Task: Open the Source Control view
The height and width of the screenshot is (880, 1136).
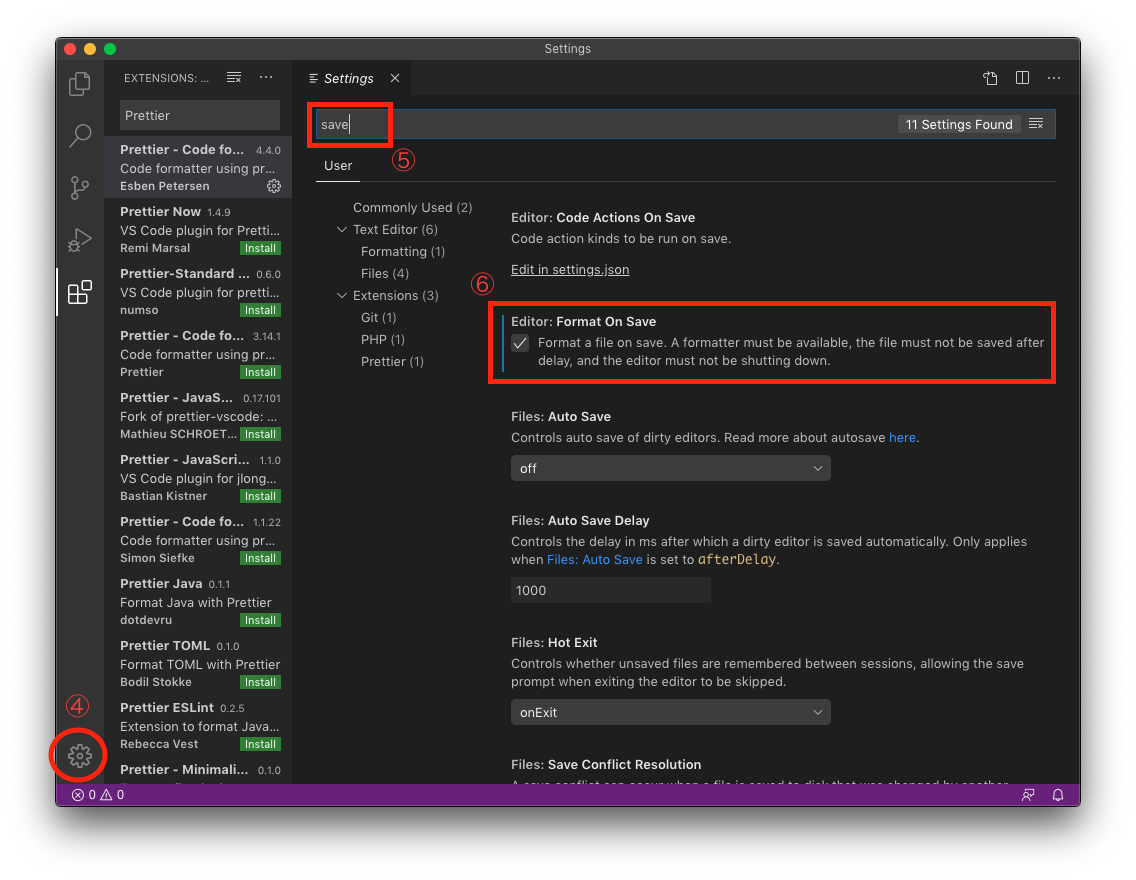Action: click(80, 188)
